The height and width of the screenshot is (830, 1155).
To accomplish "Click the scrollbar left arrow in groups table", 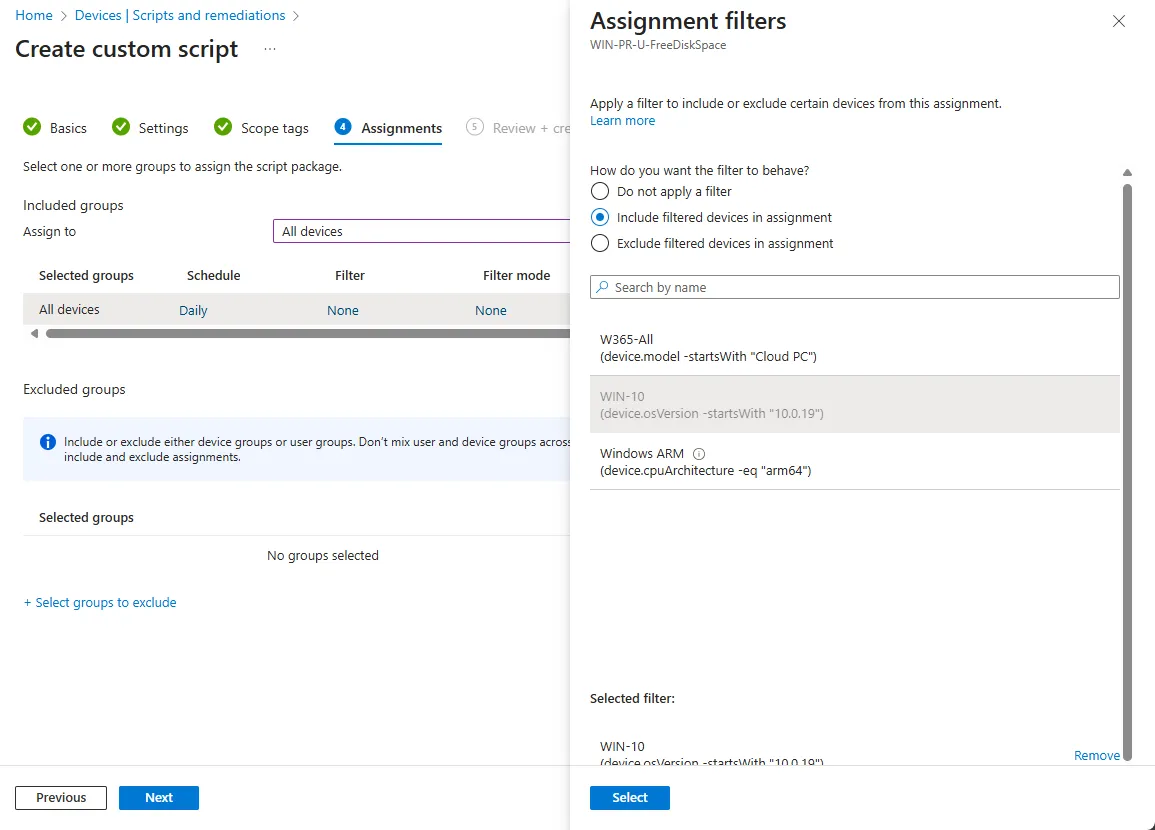I will (x=34, y=334).
